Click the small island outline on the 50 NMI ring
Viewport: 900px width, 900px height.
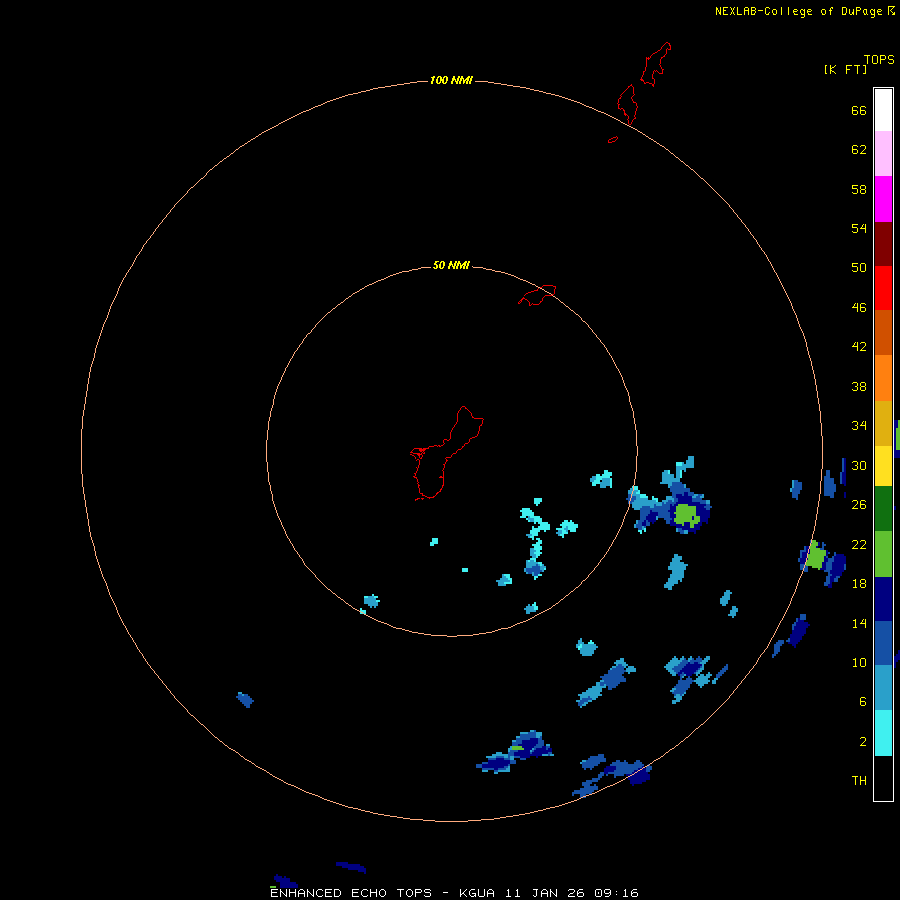(x=537, y=295)
